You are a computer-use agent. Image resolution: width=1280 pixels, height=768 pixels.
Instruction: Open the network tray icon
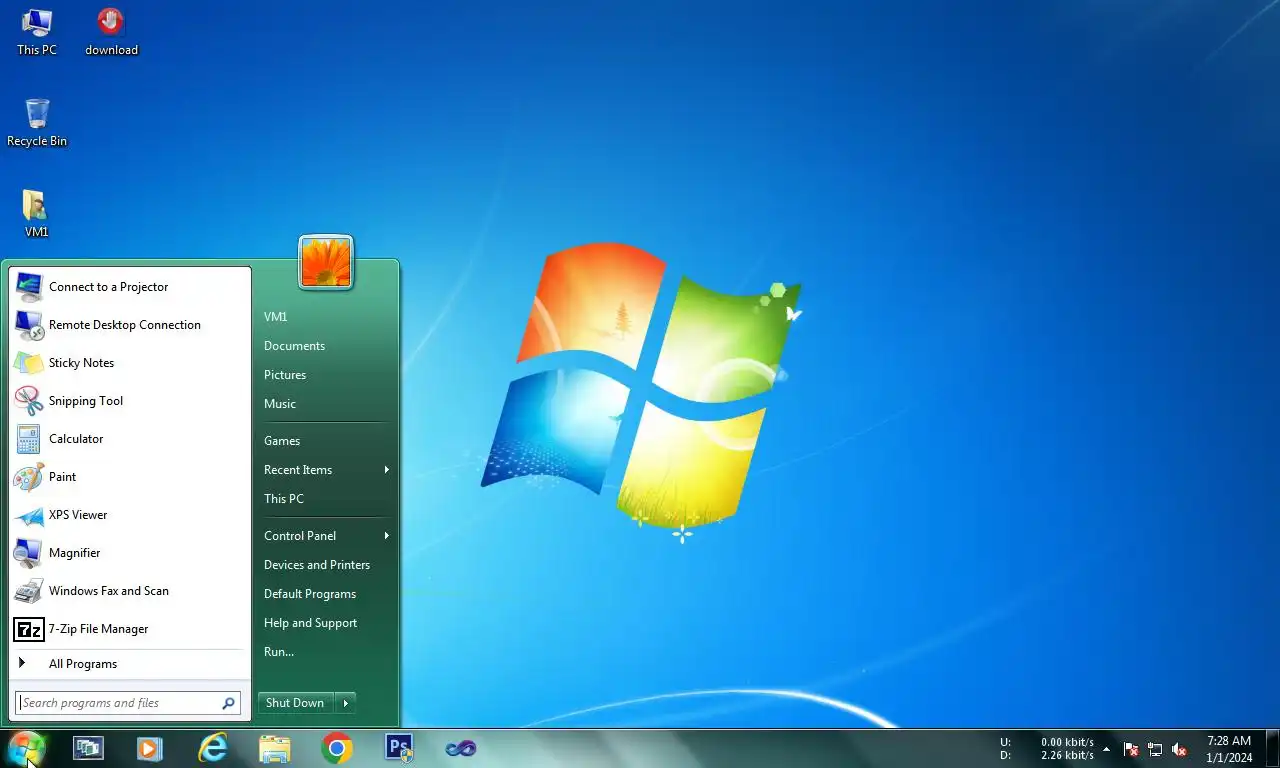pyautogui.click(x=1155, y=749)
